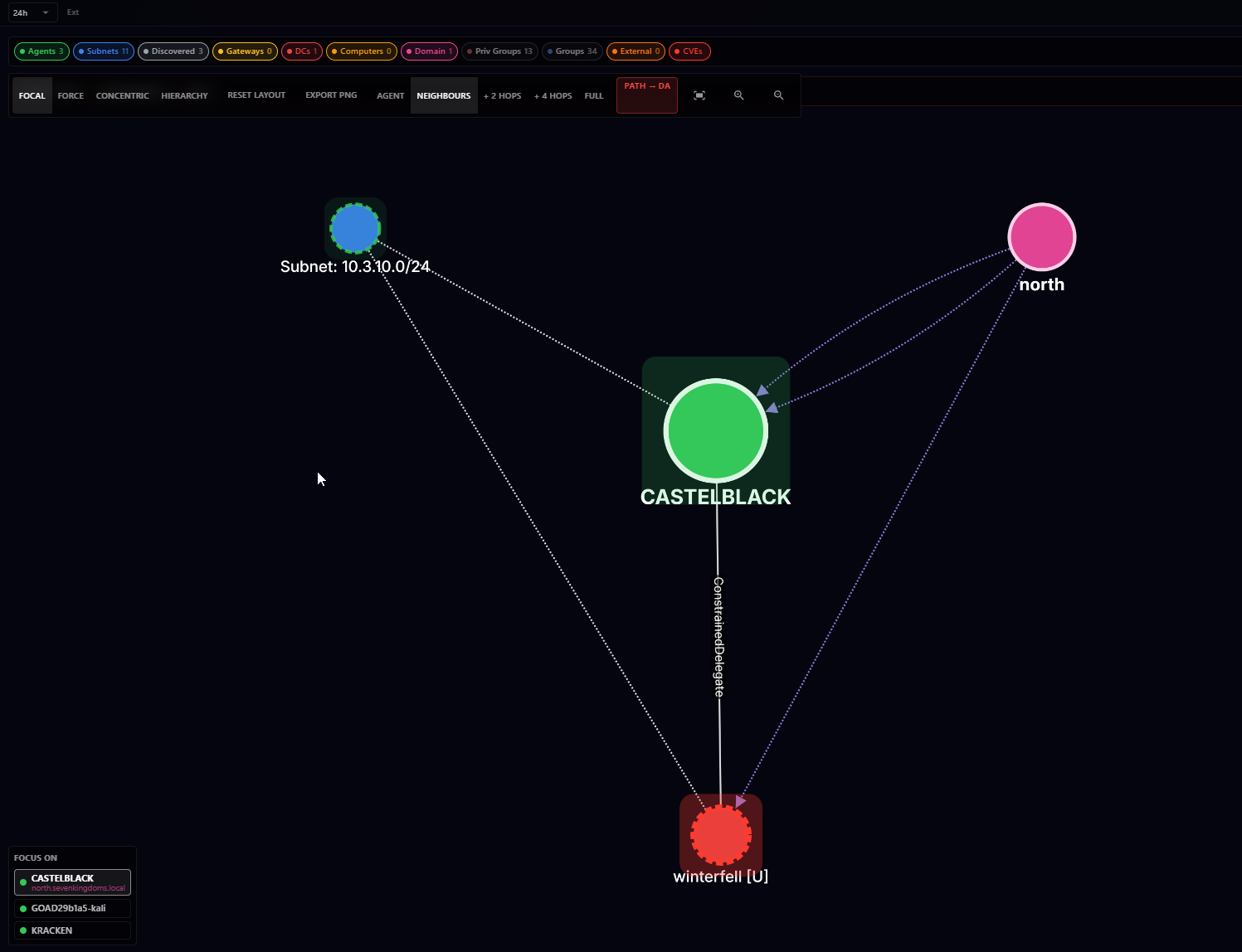The width and height of the screenshot is (1242, 952).
Task: Select the FOCAL layout mode
Action: click(x=32, y=95)
